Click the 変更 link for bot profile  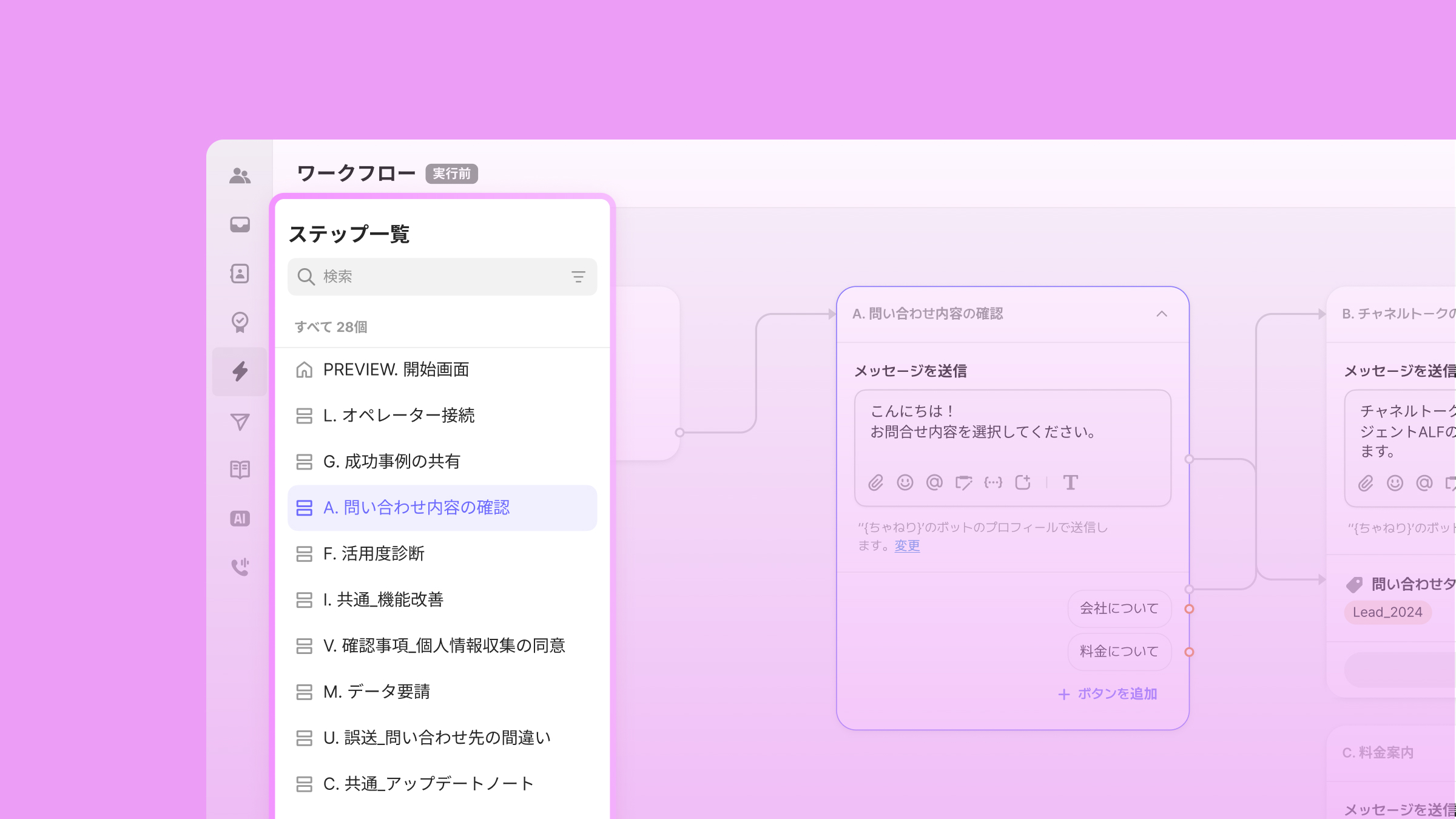click(906, 546)
